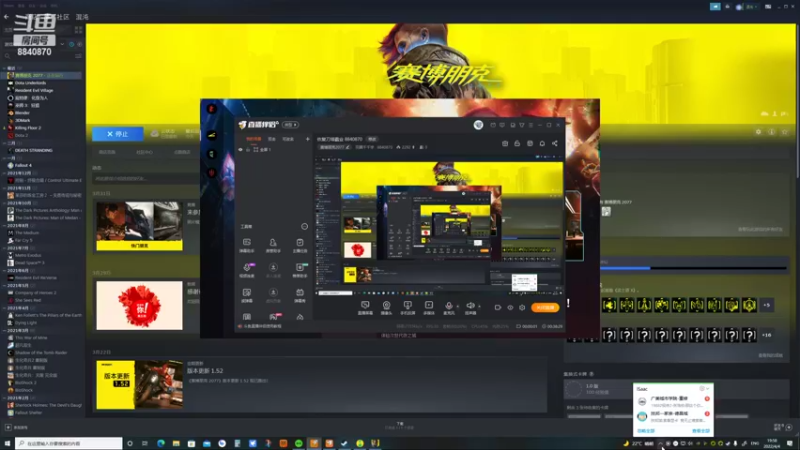Add a phone screen cast source in Douyu

[407, 307]
